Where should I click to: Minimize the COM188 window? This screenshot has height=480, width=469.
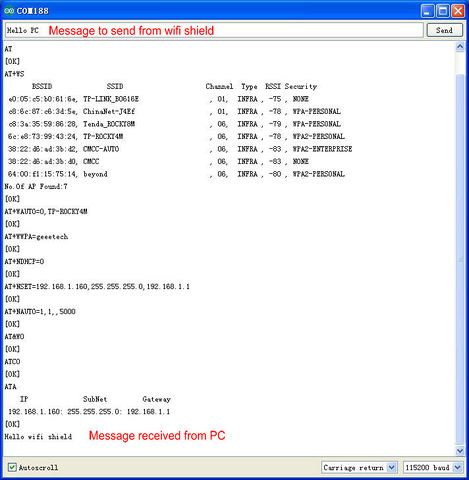click(427, 11)
